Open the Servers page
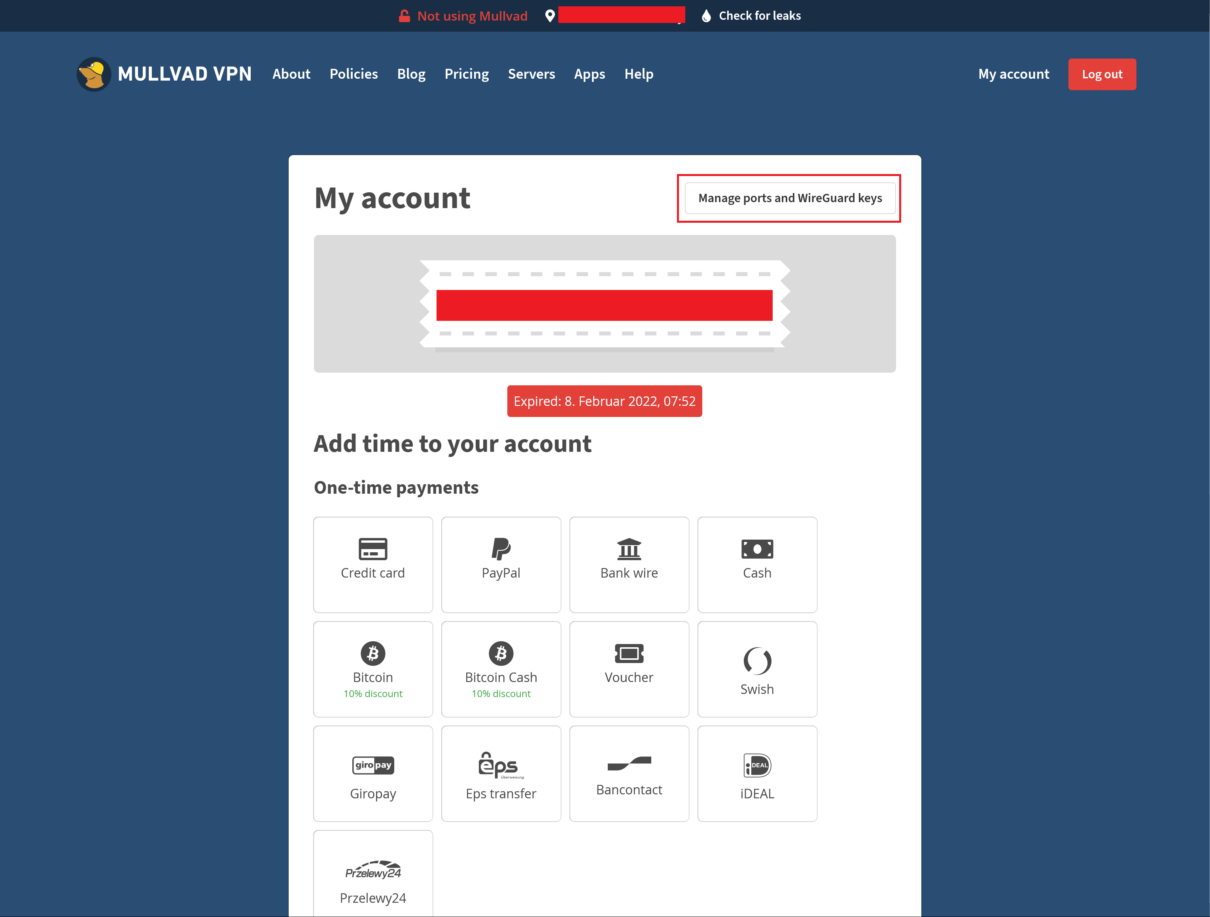 (531, 74)
